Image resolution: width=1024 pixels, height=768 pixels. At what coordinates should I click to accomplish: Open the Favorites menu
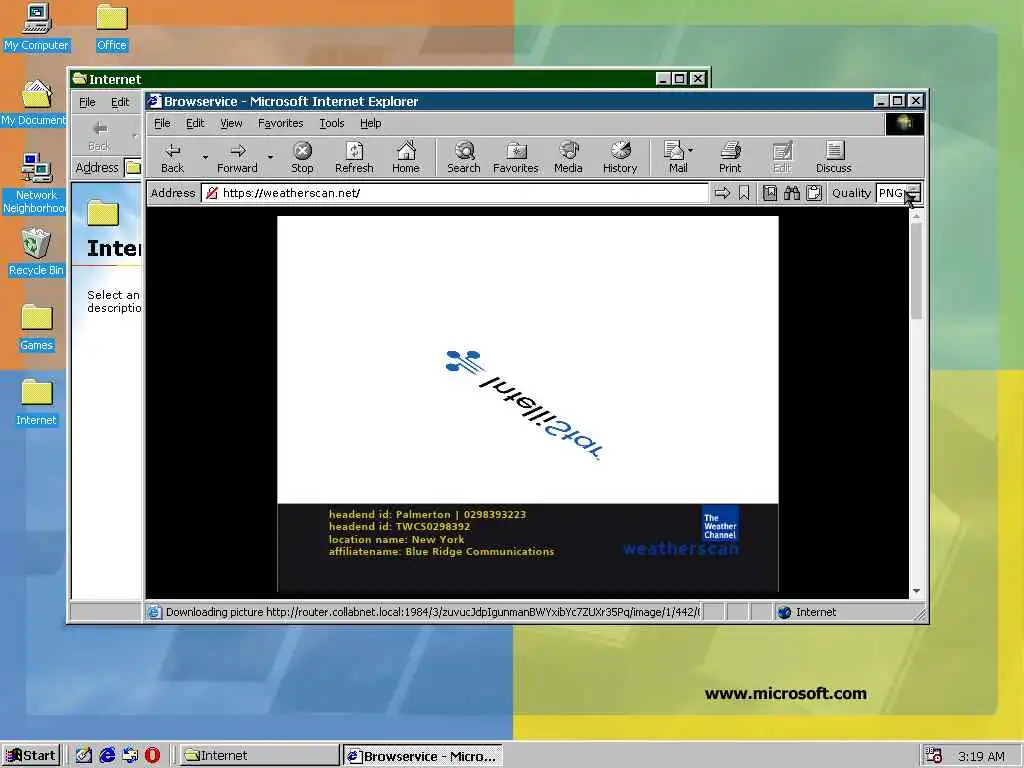point(281,123)
